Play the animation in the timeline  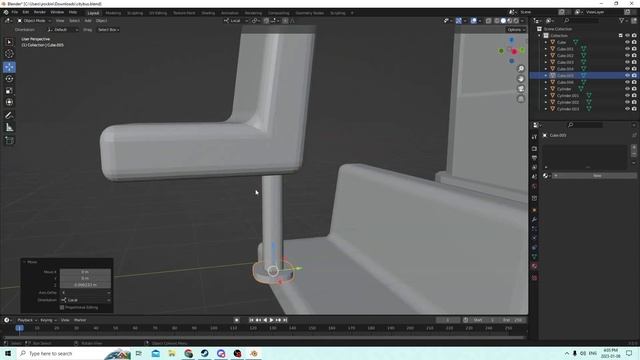[x=271, y=320]
